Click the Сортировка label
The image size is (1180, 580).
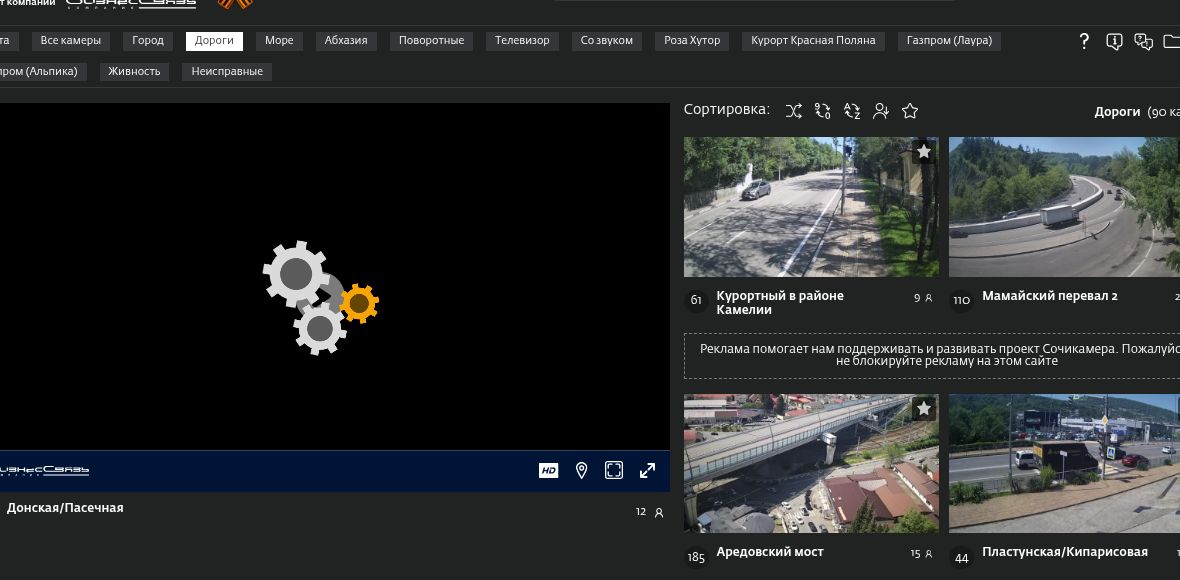(727, 110)
